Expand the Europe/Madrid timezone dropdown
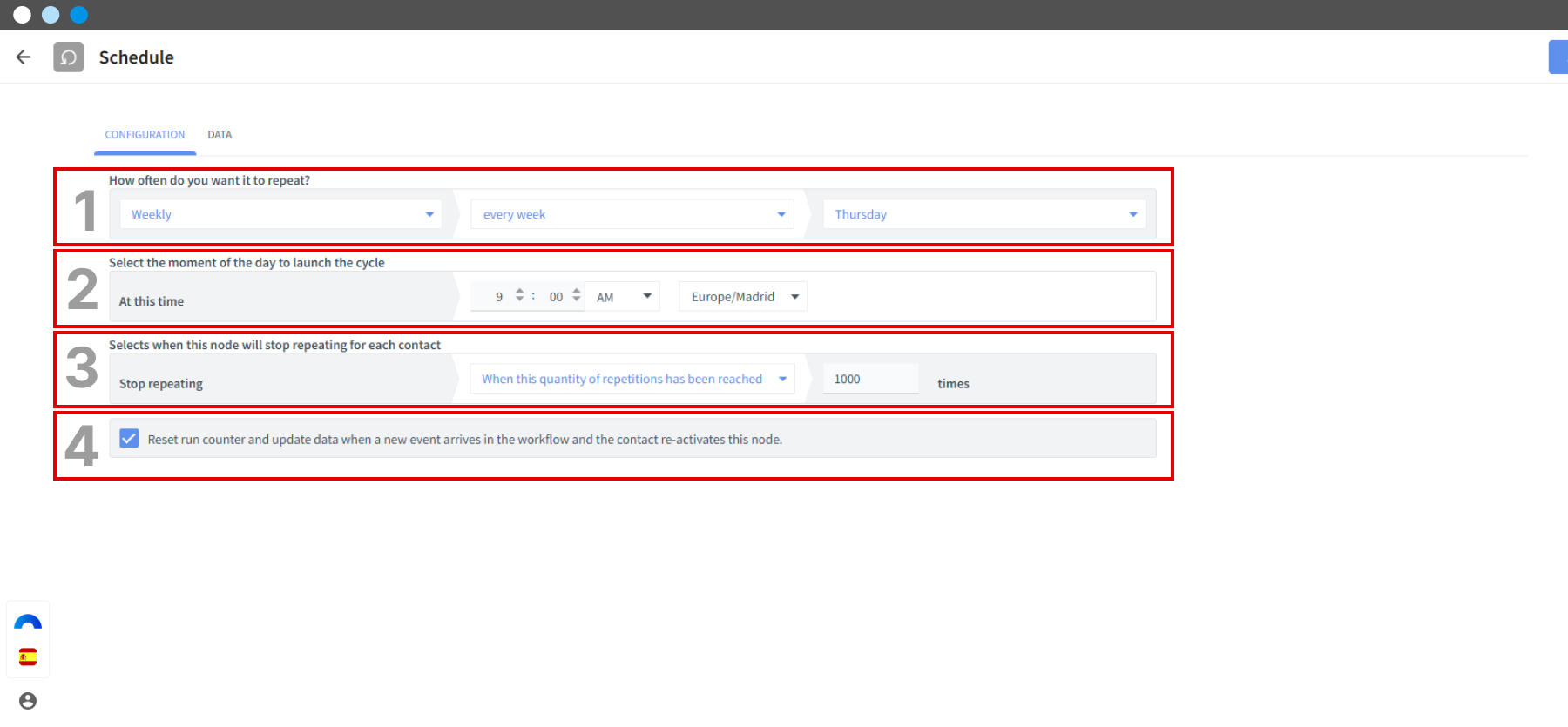Image resolution: width=1568 pixels, height=727 pixels. click(x=744, y=297)
